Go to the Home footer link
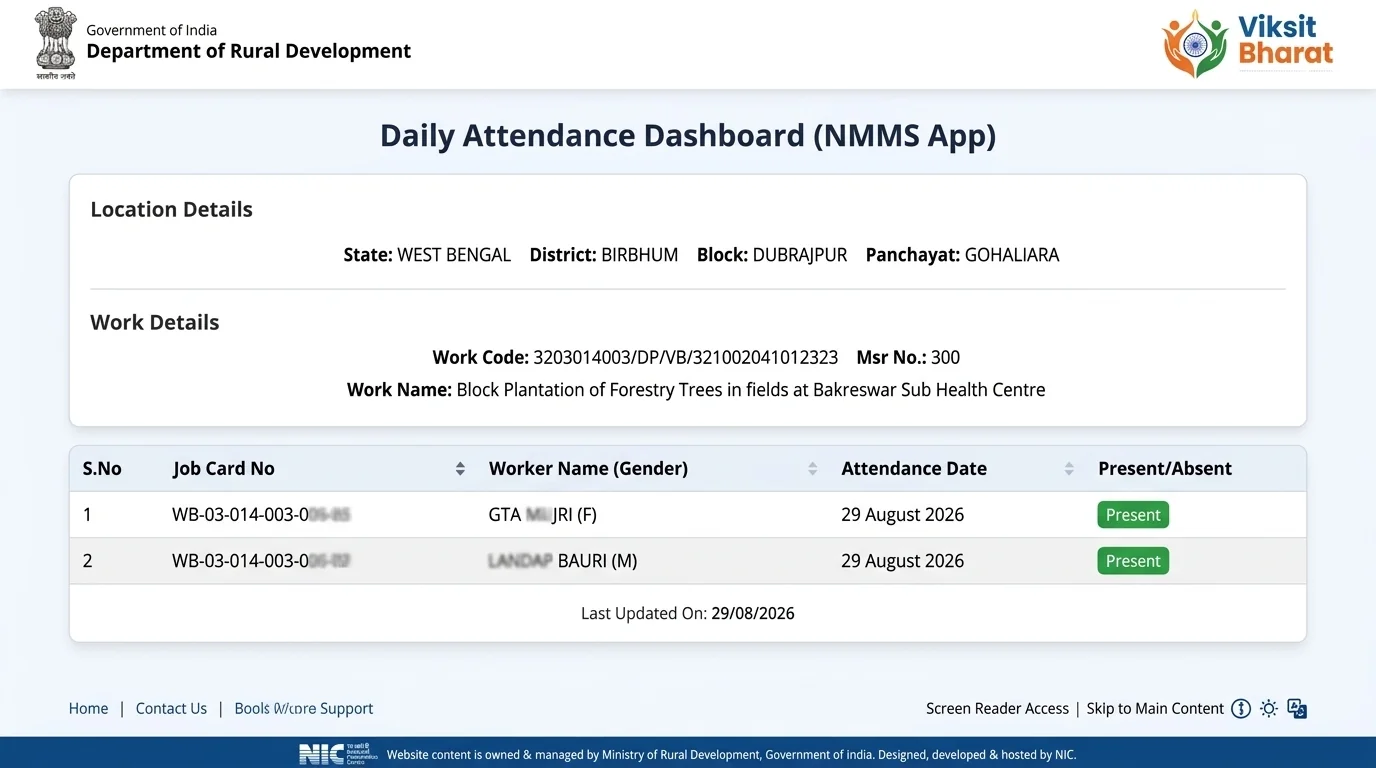The height and width of the screenshot is (768, 1376). [x=88, y=709]
